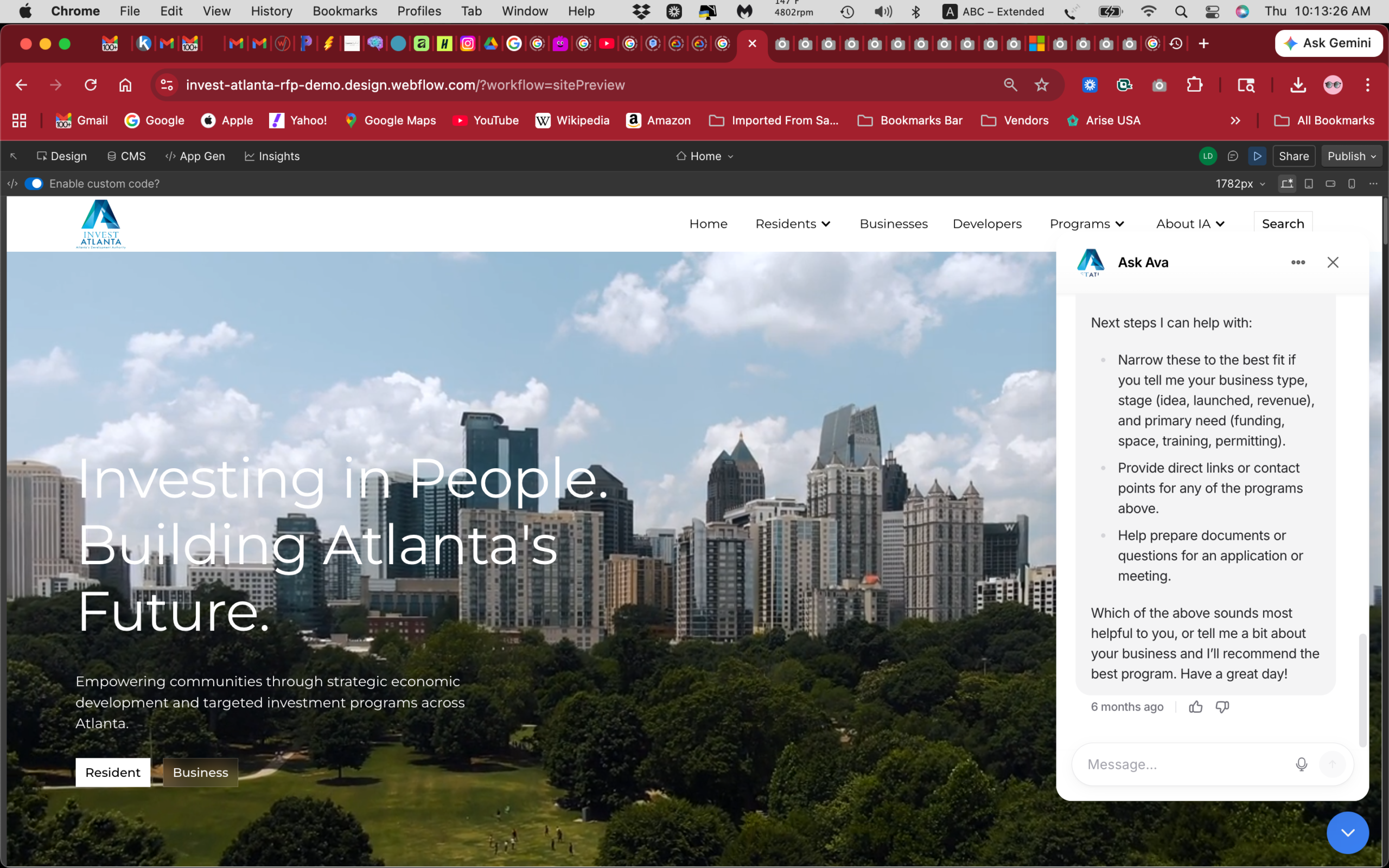
Task: Expand the About IA nav dropdown
Action: pos(1190,224)
